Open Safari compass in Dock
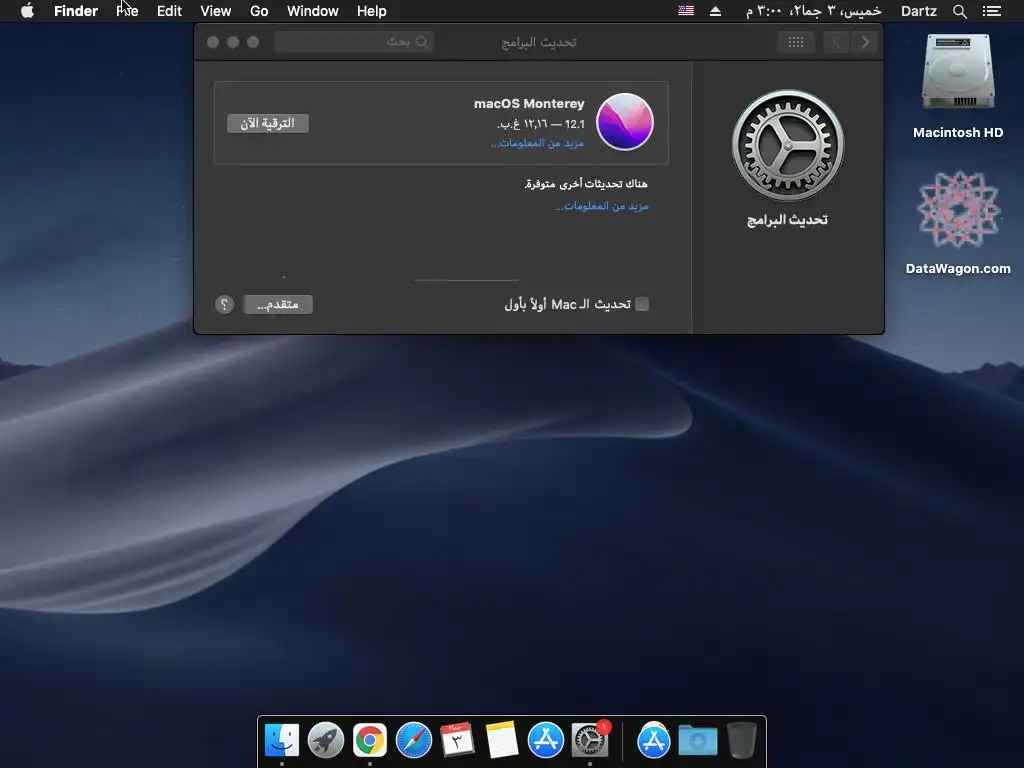 pos(414,741)
